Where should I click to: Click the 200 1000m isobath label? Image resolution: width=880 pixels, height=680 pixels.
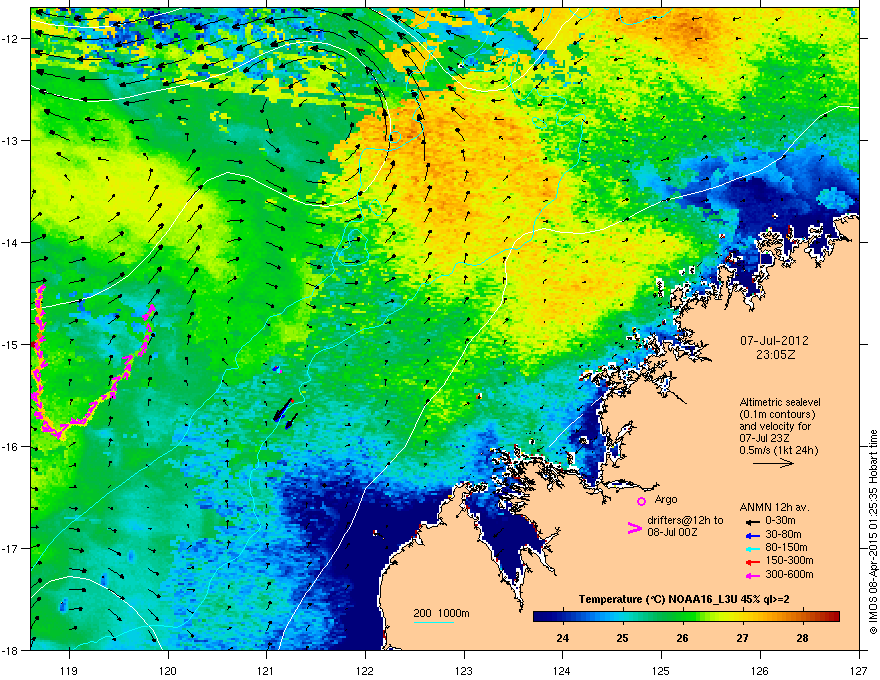coord(441,613)
